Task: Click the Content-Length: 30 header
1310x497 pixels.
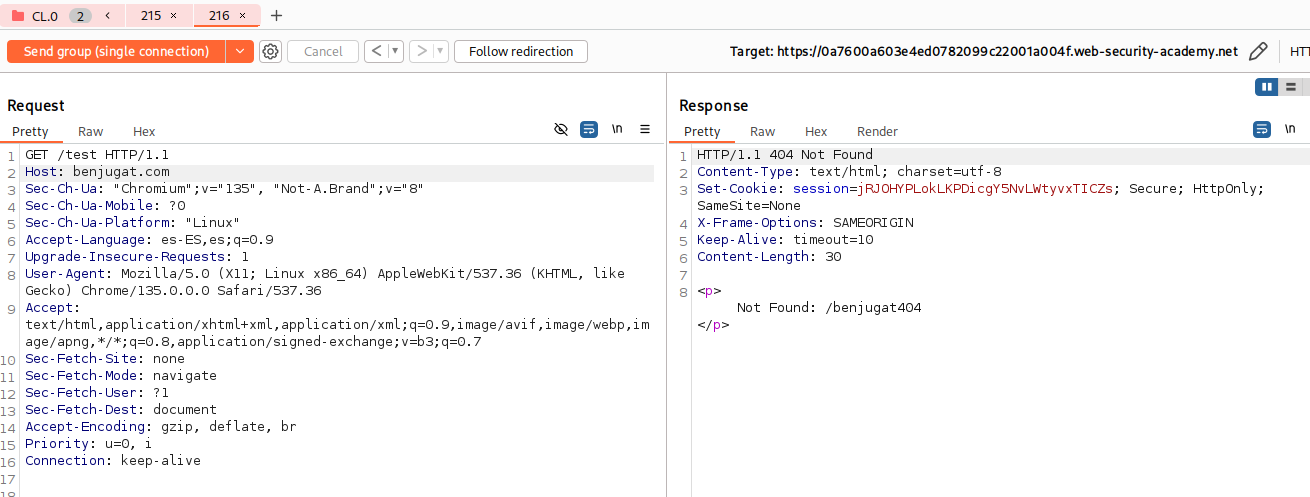Action: click(769, 257)
